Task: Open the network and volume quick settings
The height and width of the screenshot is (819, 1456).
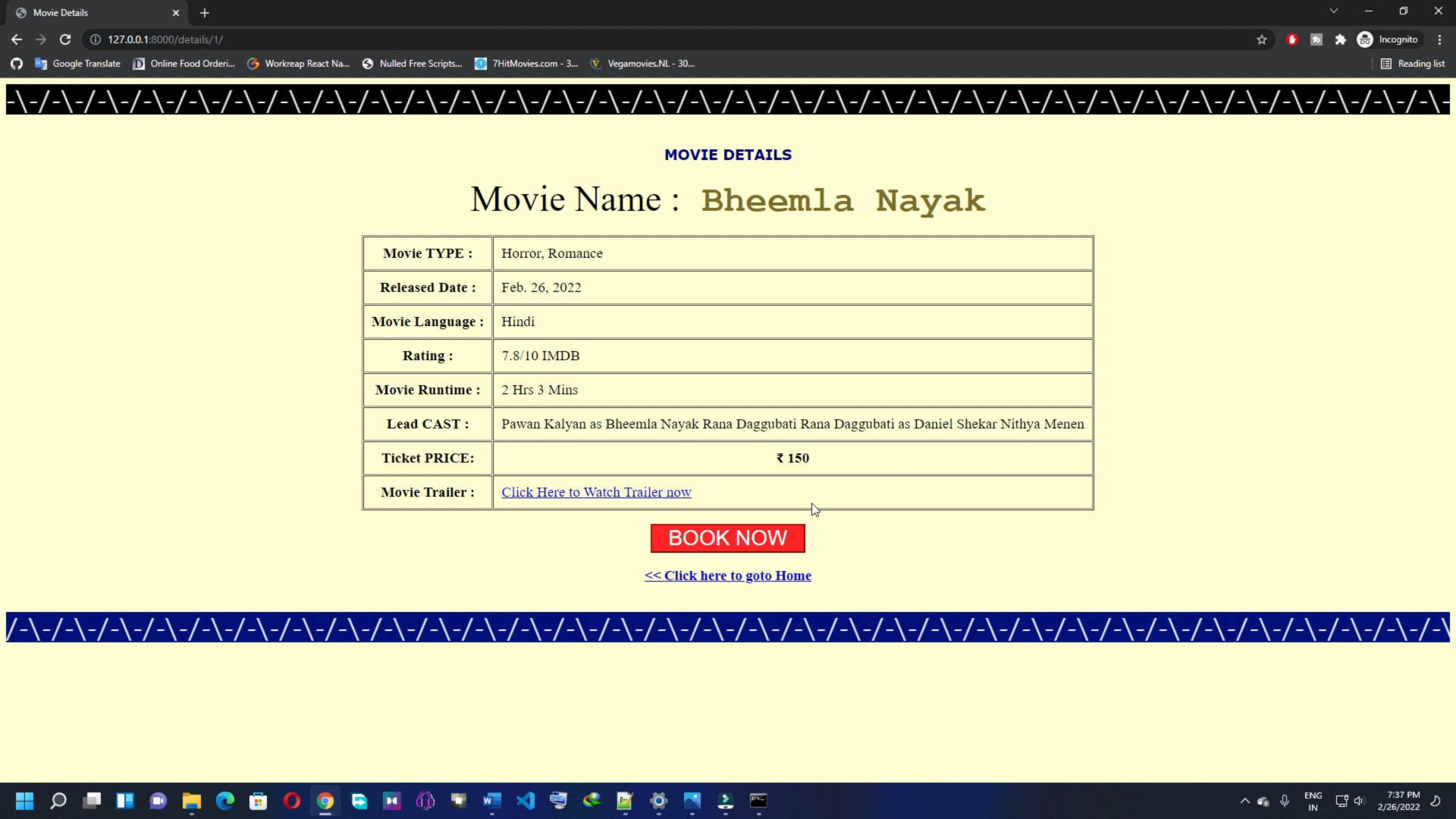Action: click(1350, 801)
